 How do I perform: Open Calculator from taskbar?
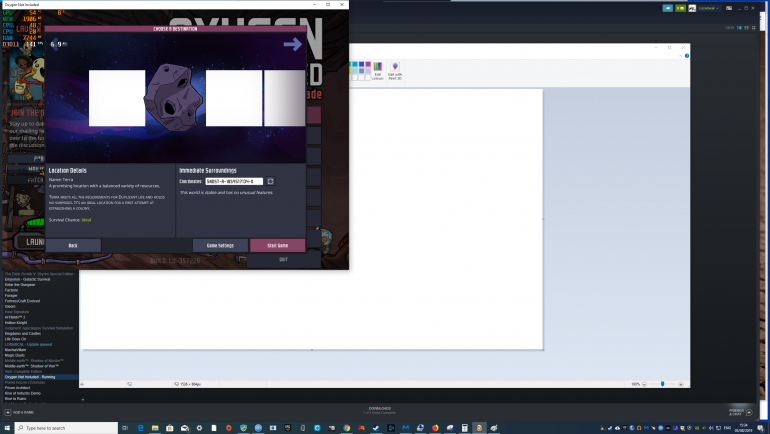[x=465, y=428]
